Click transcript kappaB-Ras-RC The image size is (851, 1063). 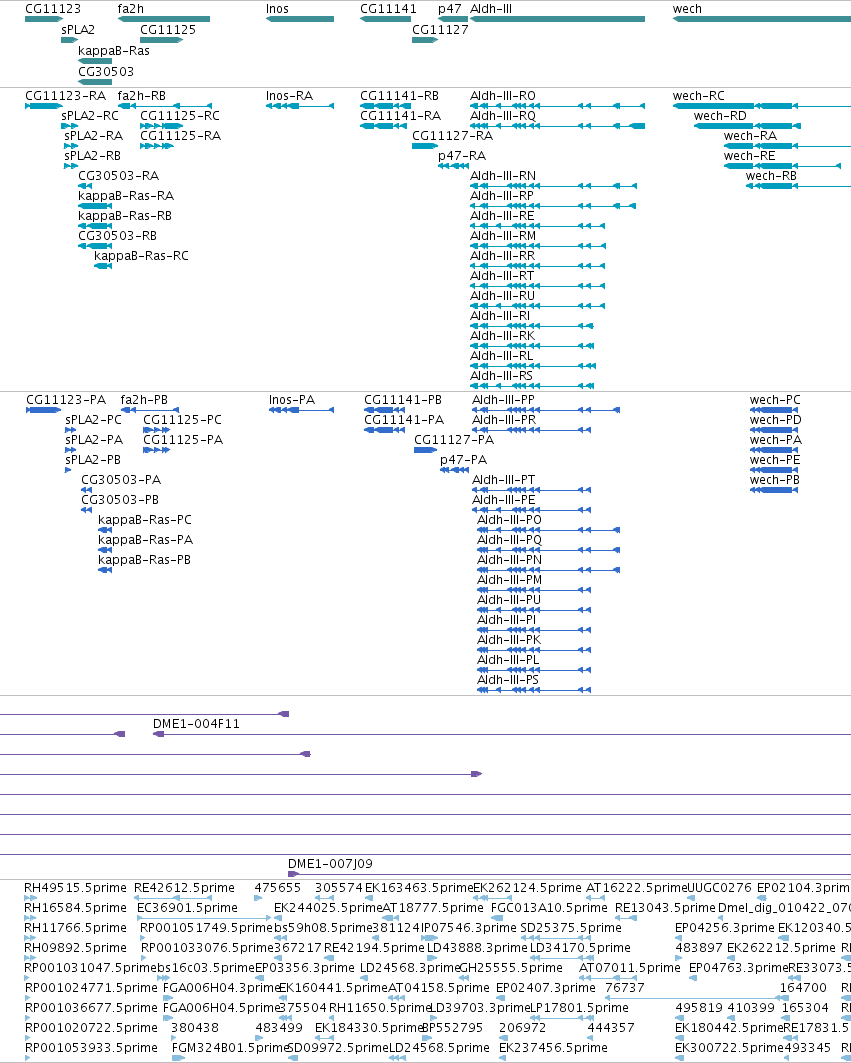pos(142,256)
